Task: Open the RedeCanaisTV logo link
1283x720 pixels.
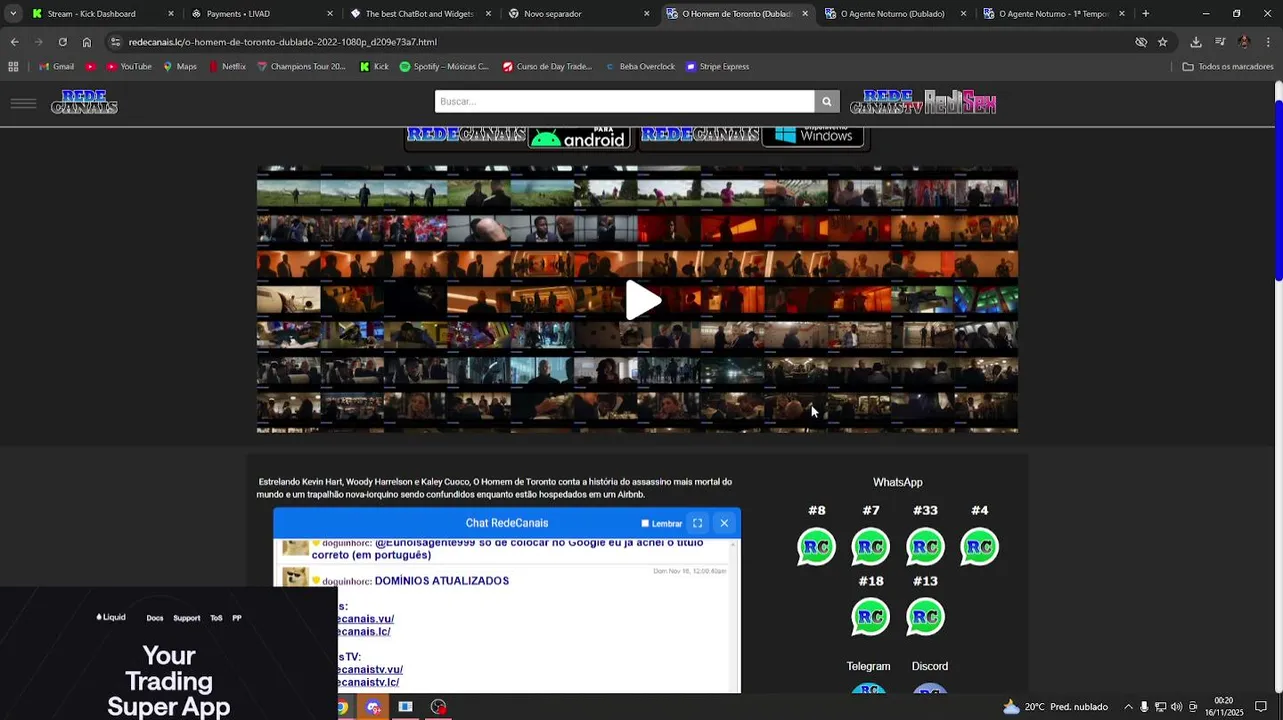Action: (886, 102)
